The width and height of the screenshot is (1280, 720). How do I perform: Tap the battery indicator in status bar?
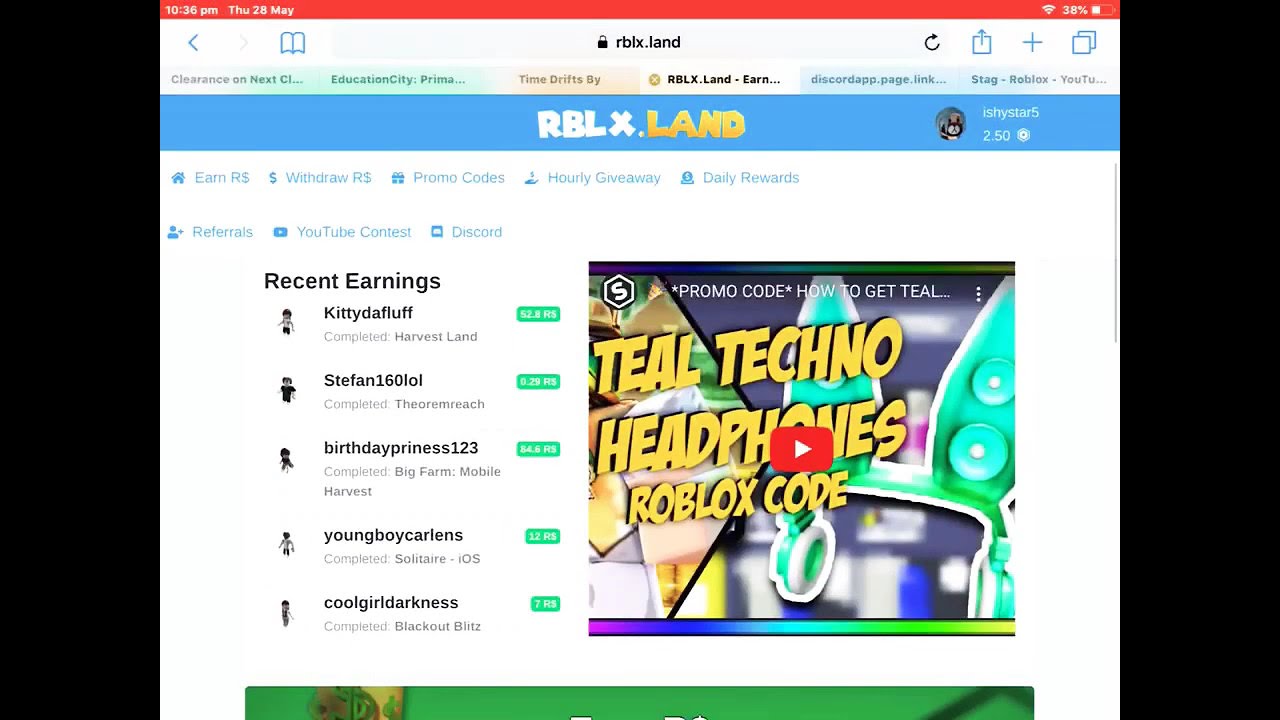click(1102, 10)
